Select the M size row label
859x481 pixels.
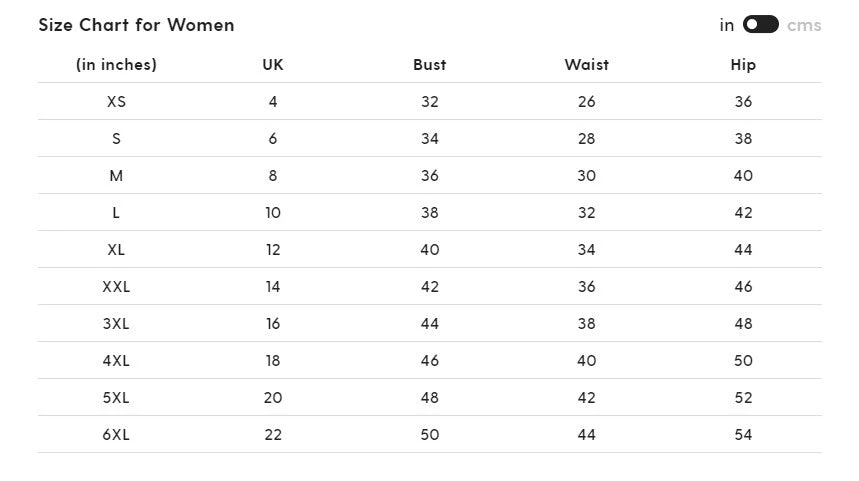[116, 176]
